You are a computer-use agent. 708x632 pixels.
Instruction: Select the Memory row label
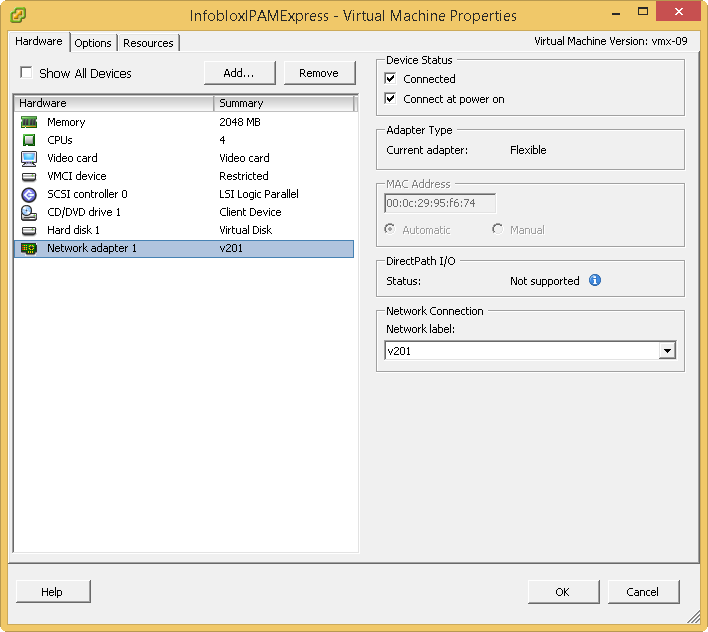[66, 122]
